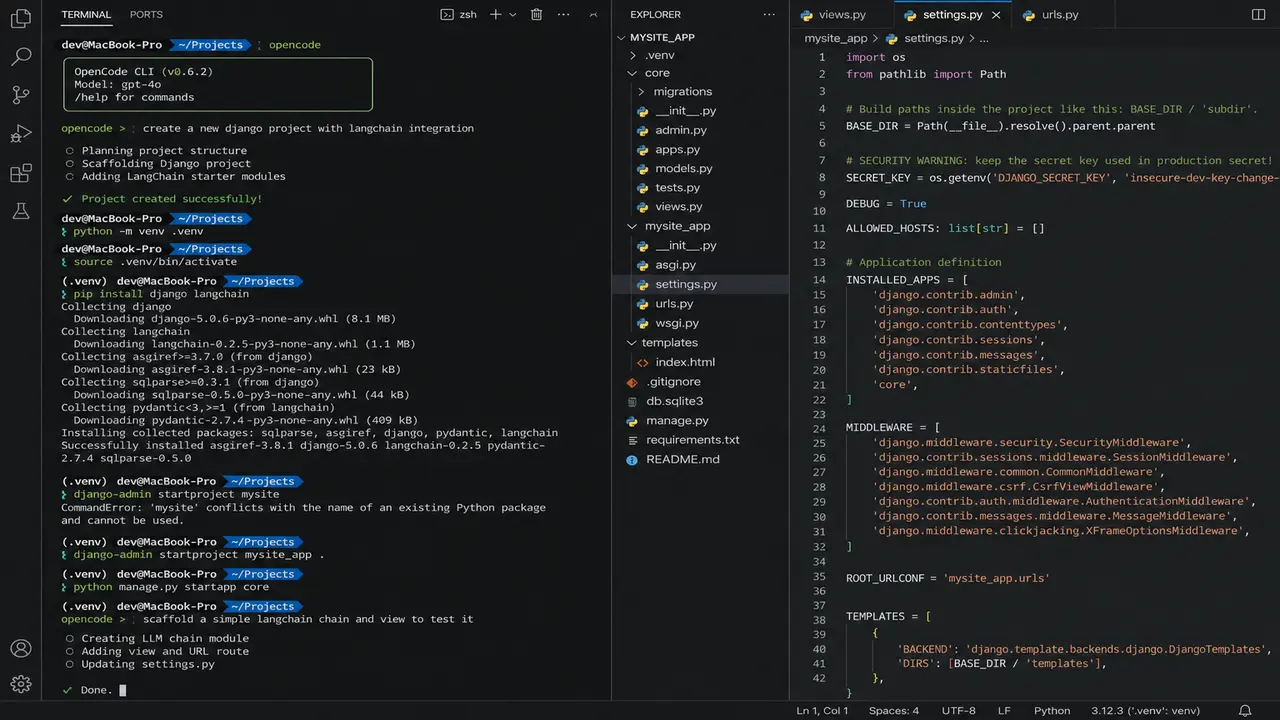
Task: Open the Testing flask view
Action: 20,212
